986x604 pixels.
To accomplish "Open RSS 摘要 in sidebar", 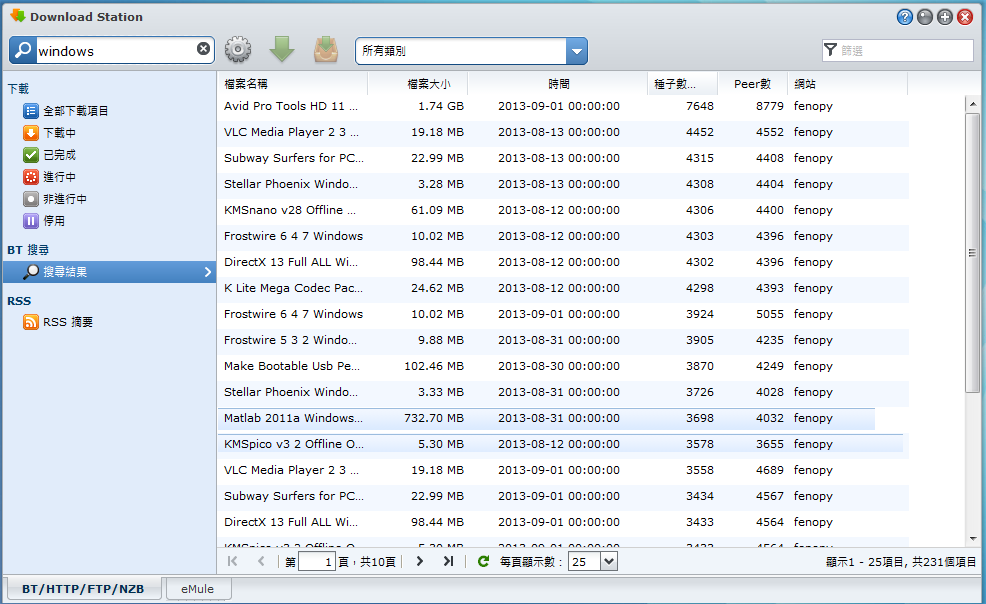I will click(58, 322).
